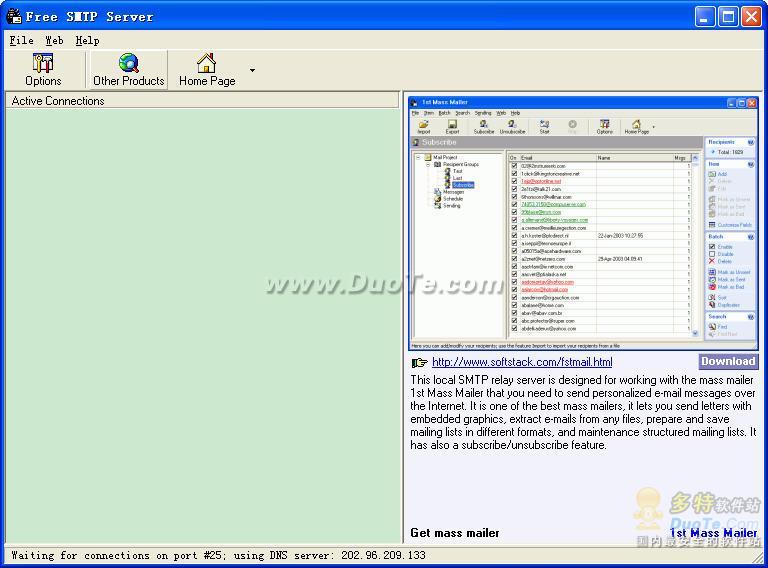The image size is (768, 568).
Task: Open the Help menu
Action: [87, 41]
